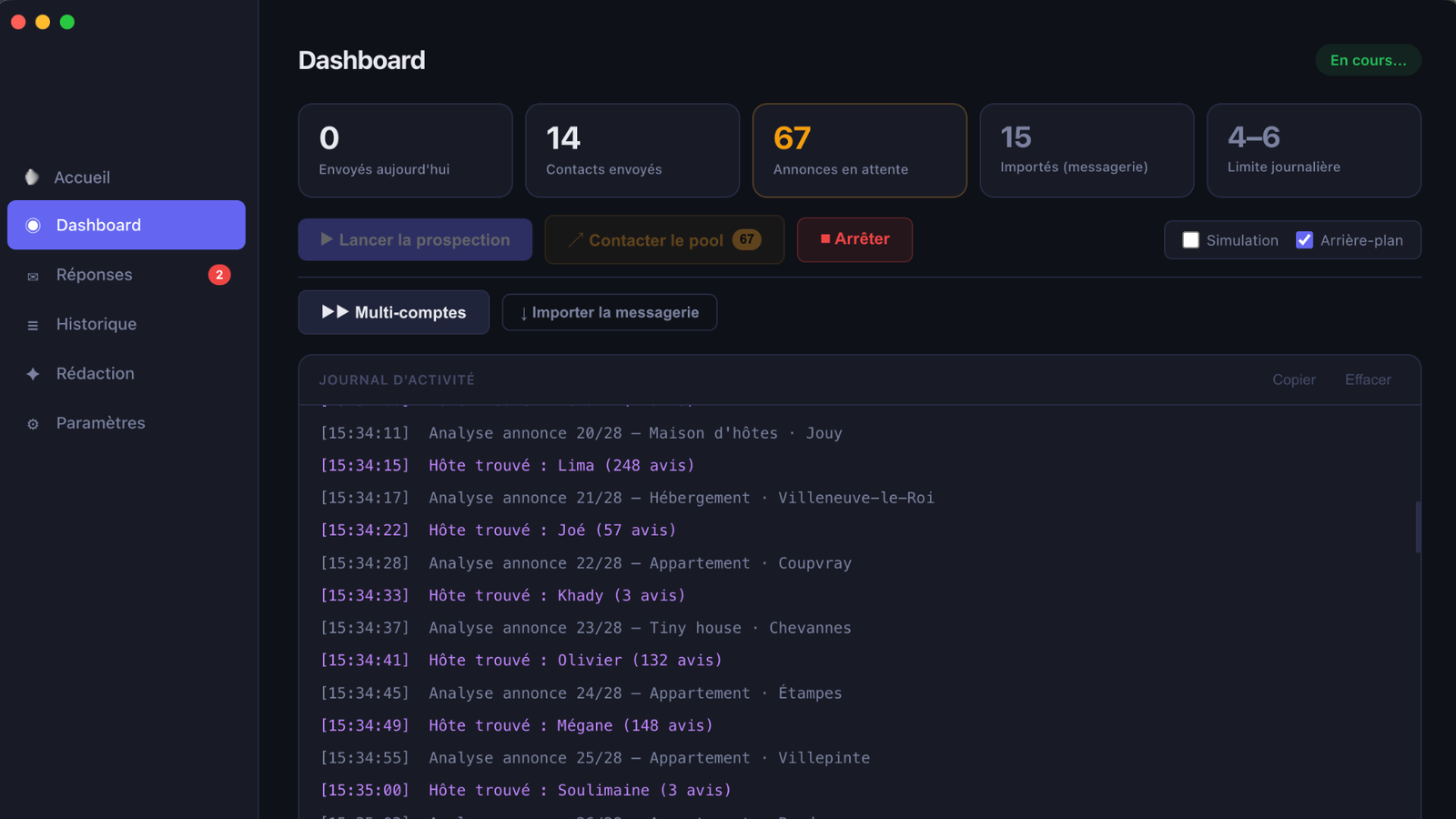
Task: Click log line 'Analyse annonce 21/28' Villeneuve-le-Roi
Action: point(627,498)
